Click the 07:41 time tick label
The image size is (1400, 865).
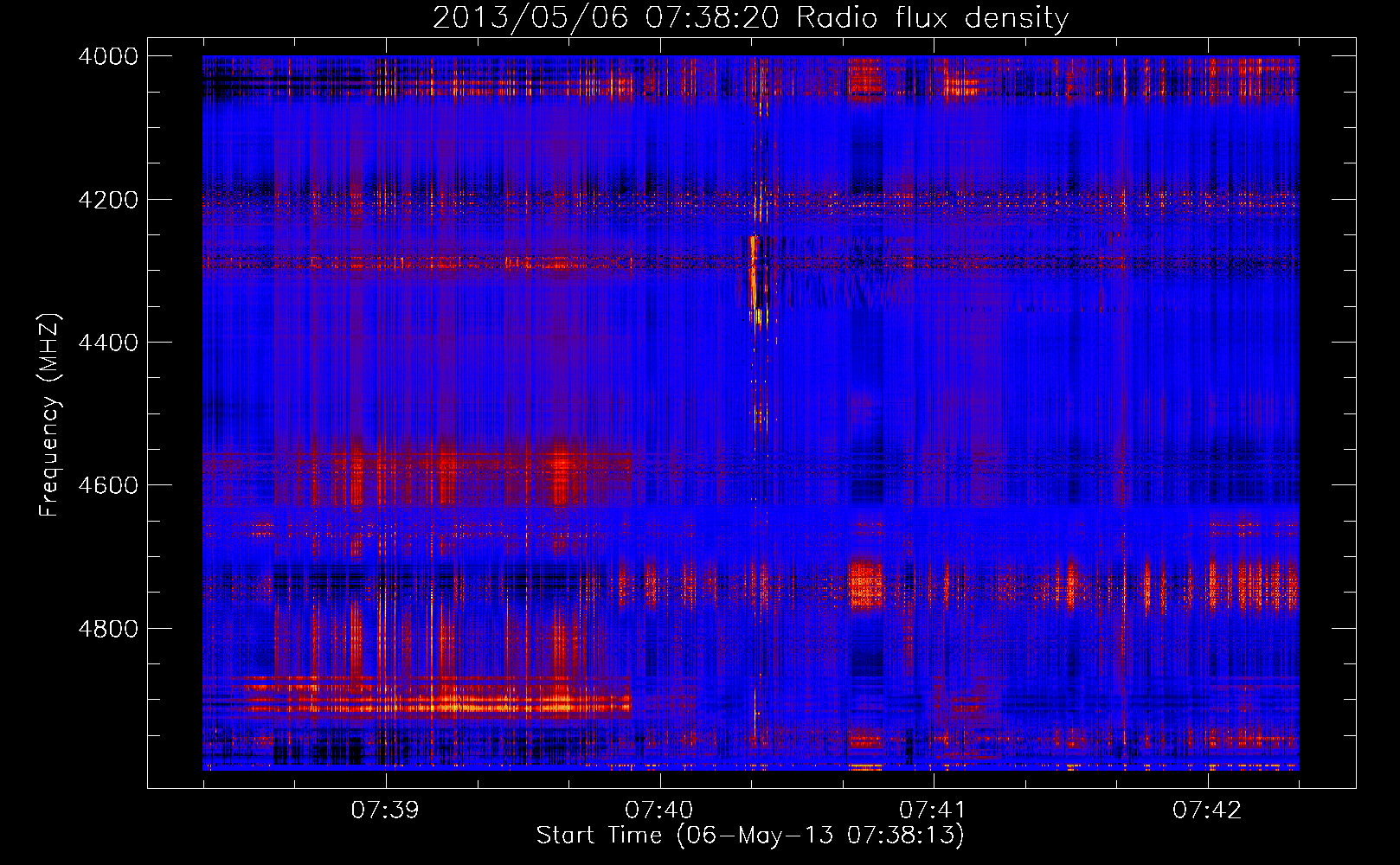(x=933, y=811)
